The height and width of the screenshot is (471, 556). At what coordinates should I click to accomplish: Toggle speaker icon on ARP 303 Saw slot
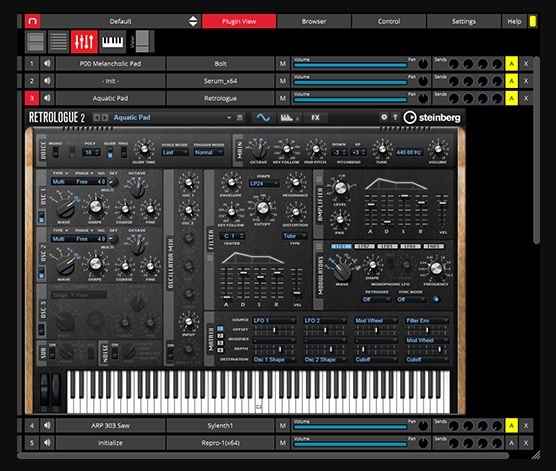click(47, 425)
